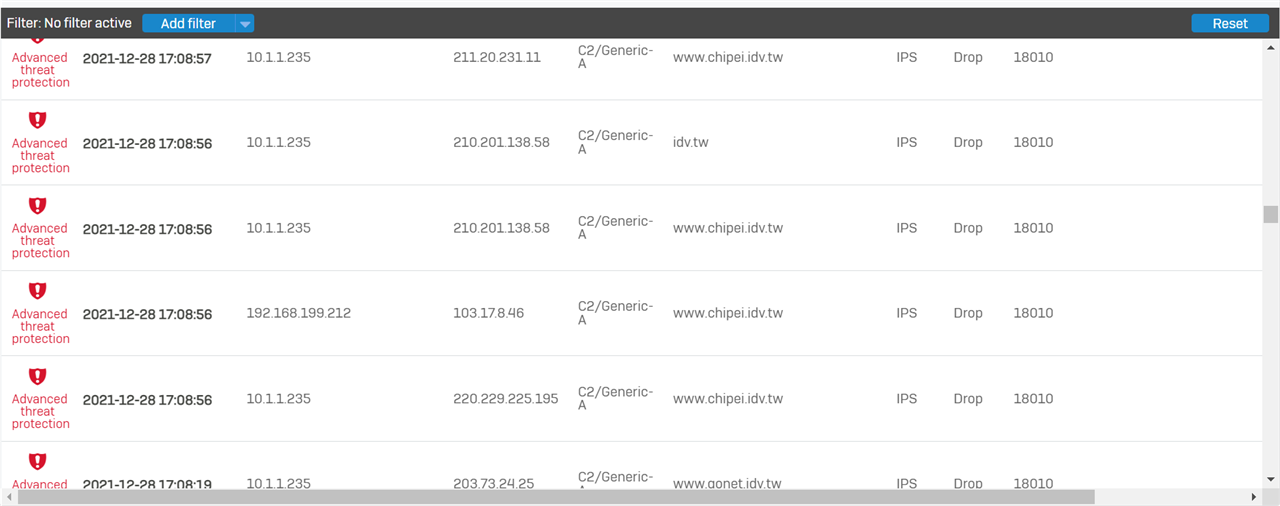Click partially visible shield icon in 211.20.231.11 row
The width and height of the screenshot is (1280, 506).
point(37,40)
